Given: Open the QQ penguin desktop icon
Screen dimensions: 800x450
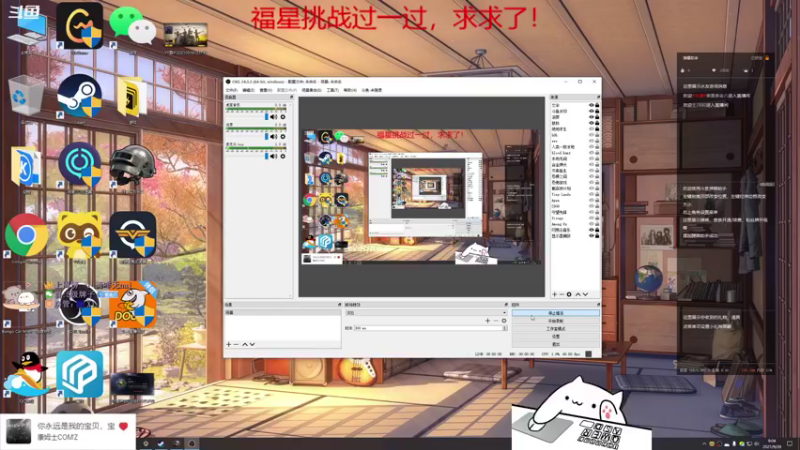Looking at the screenshot, I should pos(27,374).
